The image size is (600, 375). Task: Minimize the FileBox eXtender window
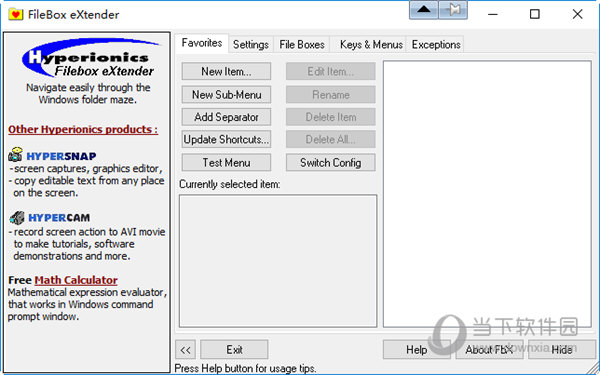[x=493, y=15]
